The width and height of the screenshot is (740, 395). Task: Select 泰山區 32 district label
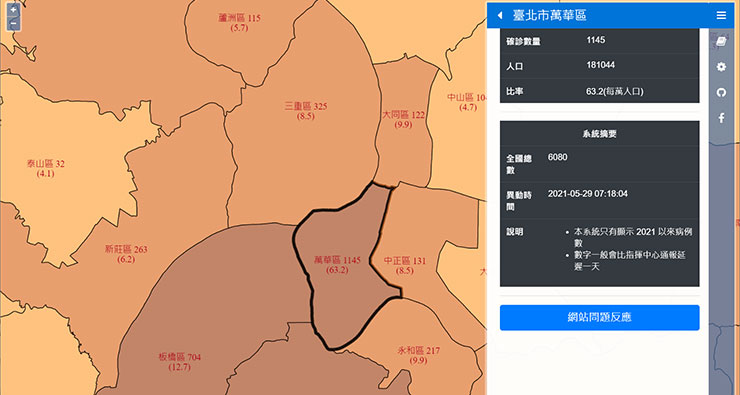tap(46, 168)
